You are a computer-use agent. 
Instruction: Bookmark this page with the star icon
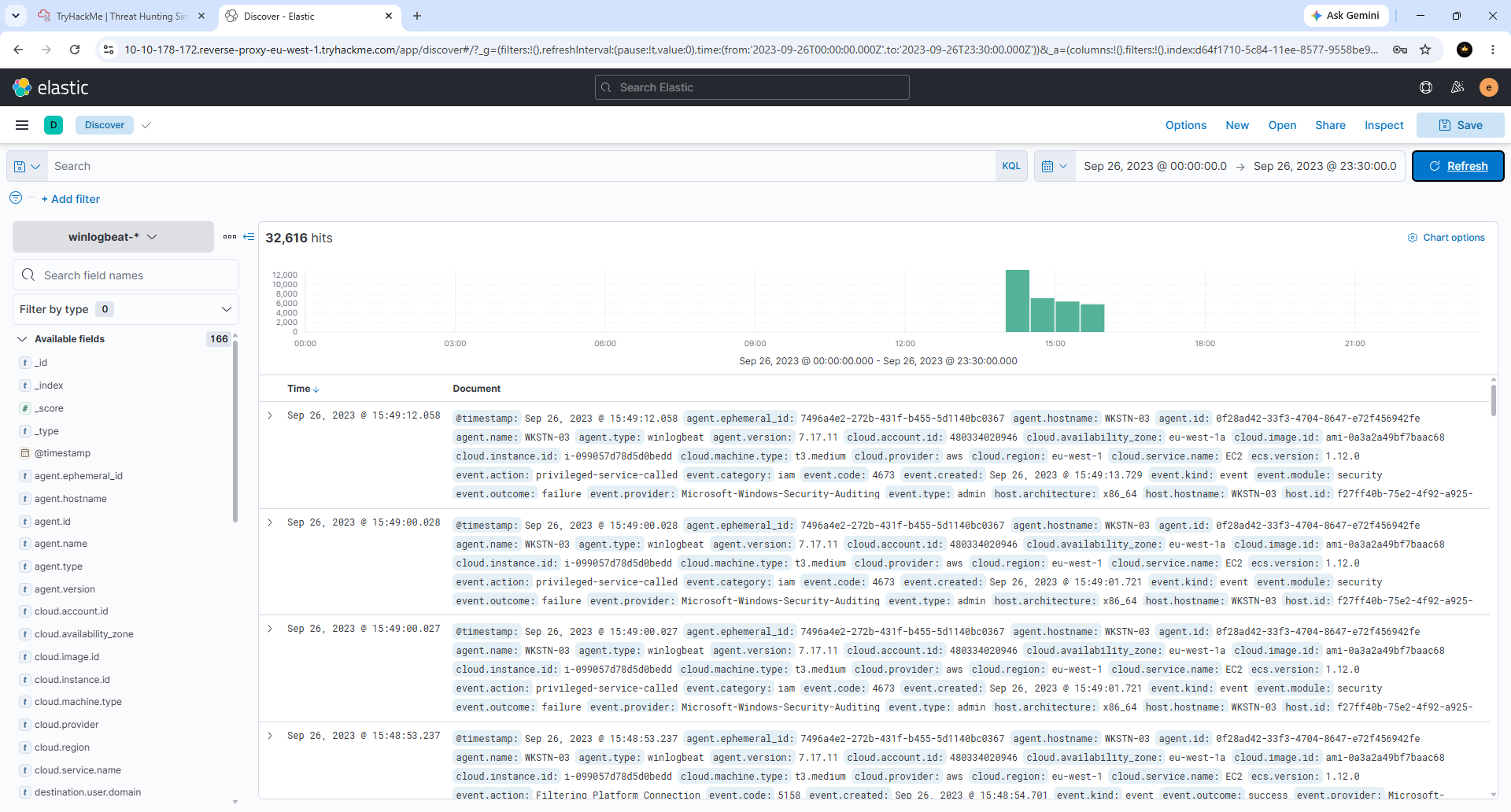[1425, 50]
